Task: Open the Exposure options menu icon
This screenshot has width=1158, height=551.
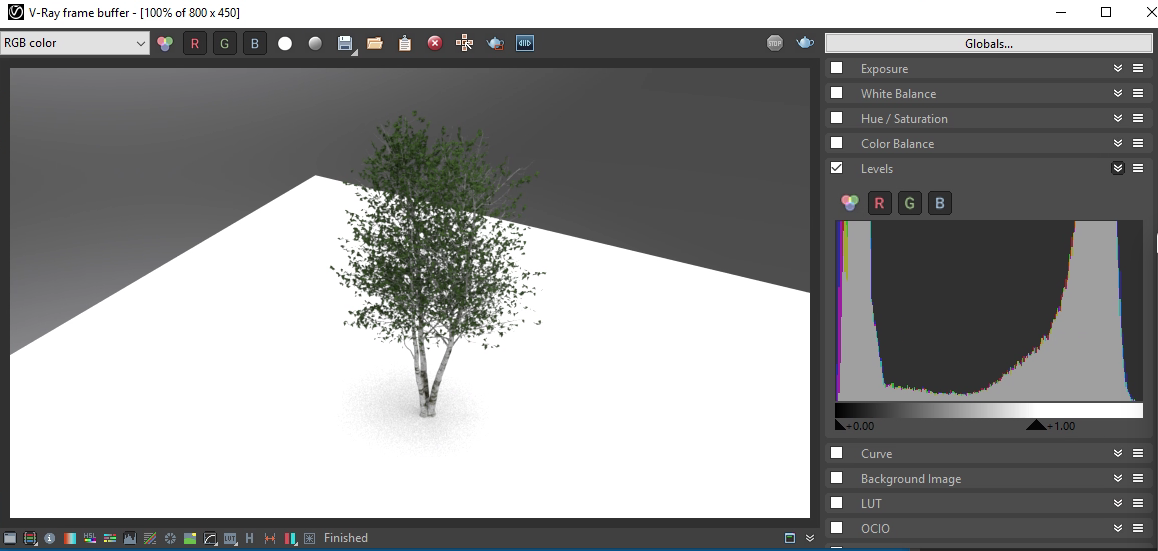Action: pos(1138,68)
